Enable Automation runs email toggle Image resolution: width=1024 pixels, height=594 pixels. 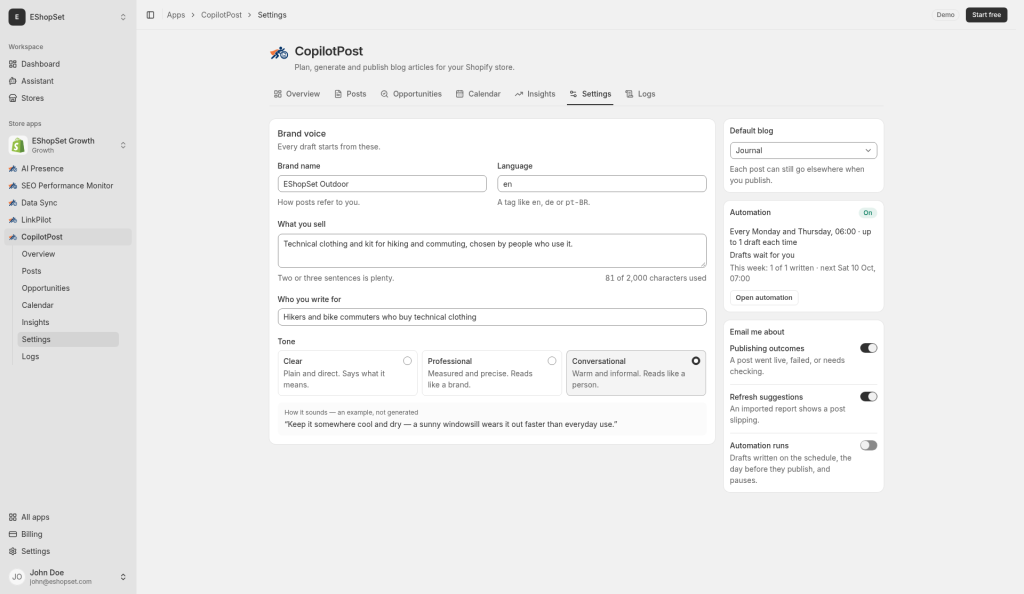(869, 445)
